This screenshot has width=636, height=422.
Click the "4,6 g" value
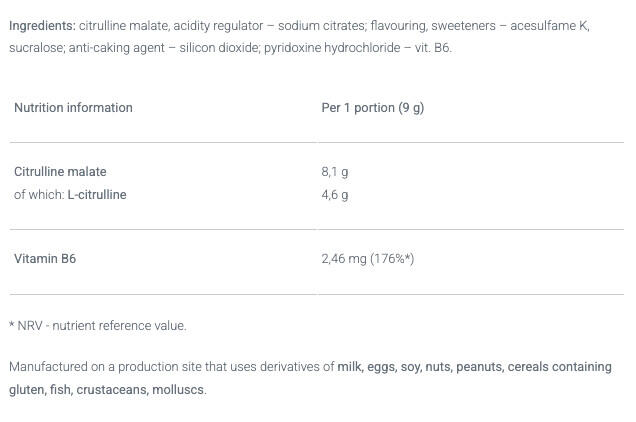[335, 195]
